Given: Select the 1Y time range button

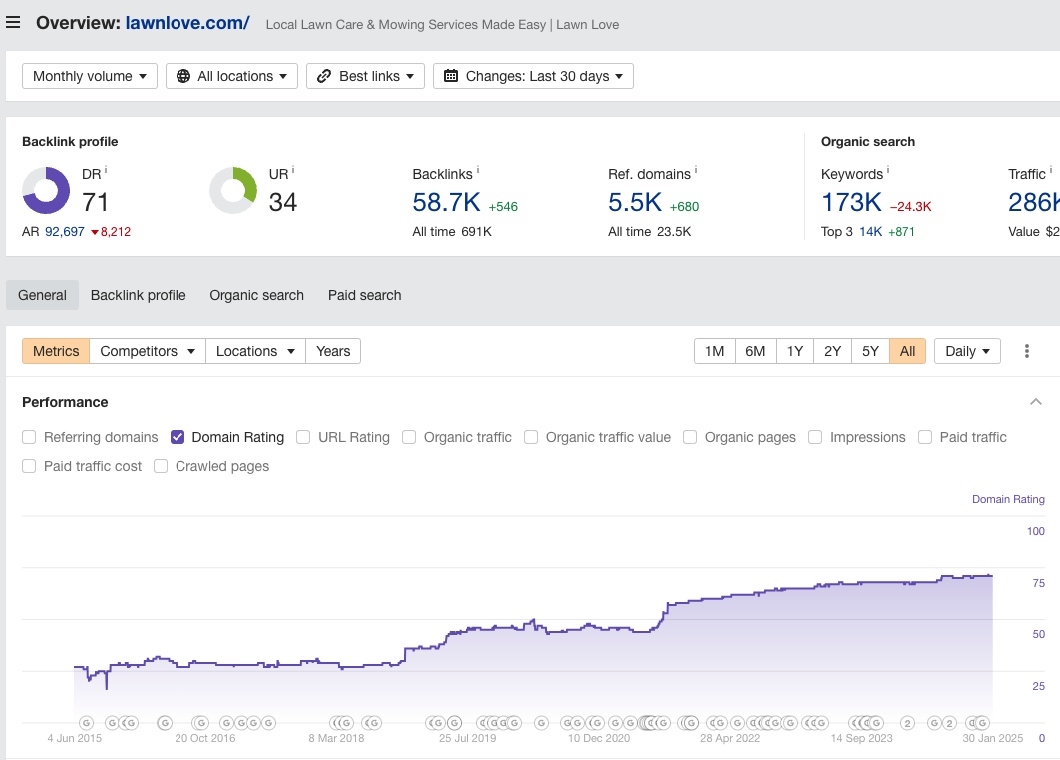Looking at the screenshot, I should pos(794,351).
